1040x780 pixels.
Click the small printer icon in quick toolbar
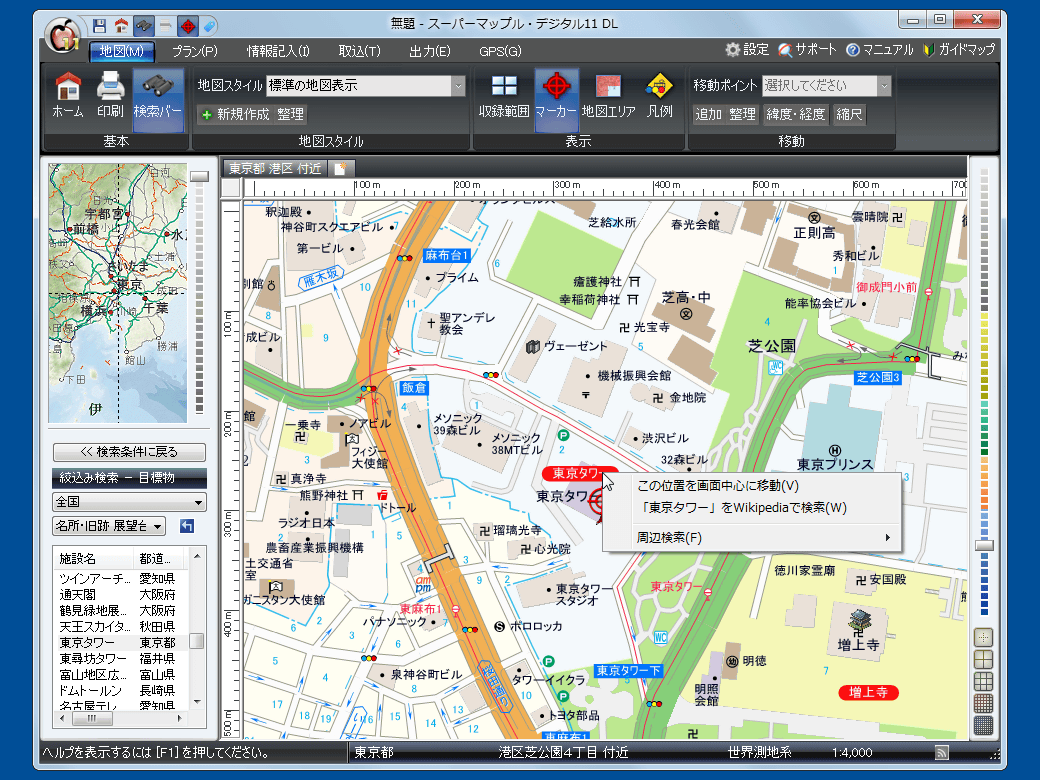click(x=166, y=26)
